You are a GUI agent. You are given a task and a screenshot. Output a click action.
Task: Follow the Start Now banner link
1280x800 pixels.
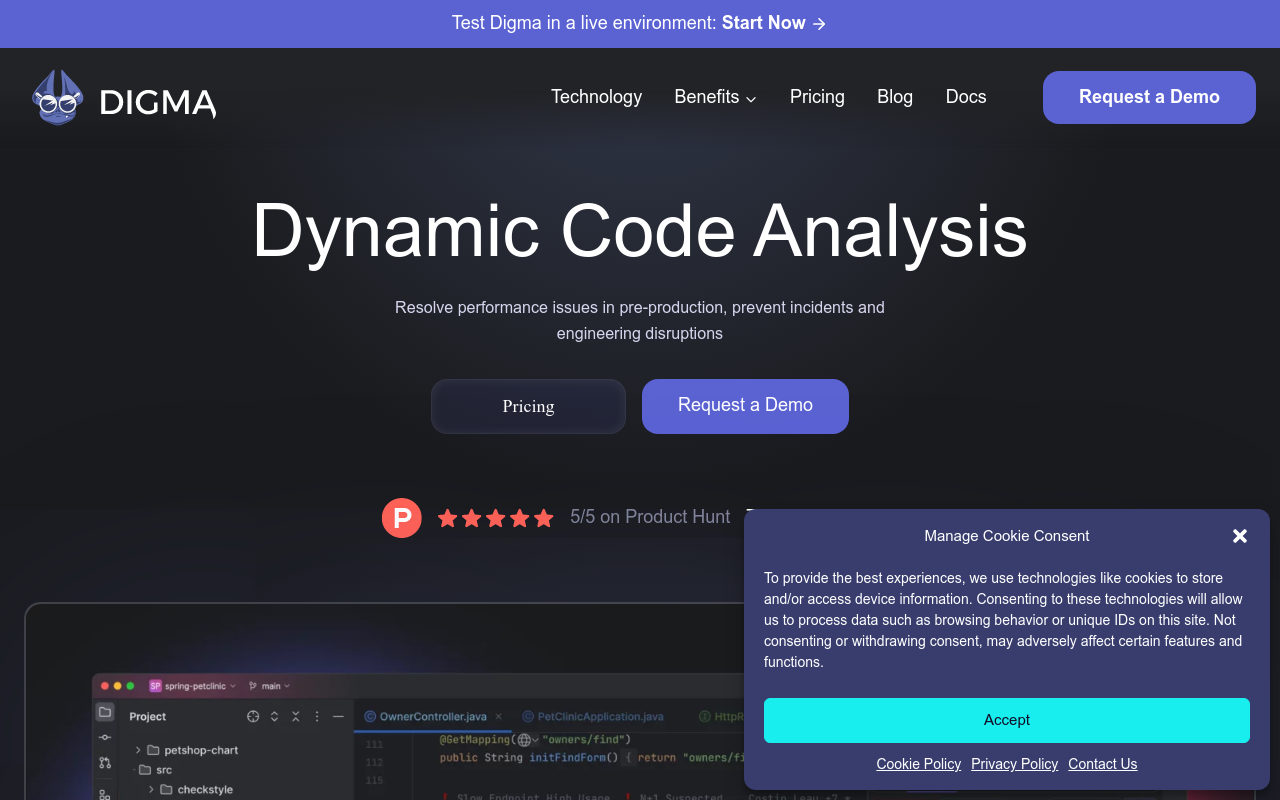coord(774,23)
